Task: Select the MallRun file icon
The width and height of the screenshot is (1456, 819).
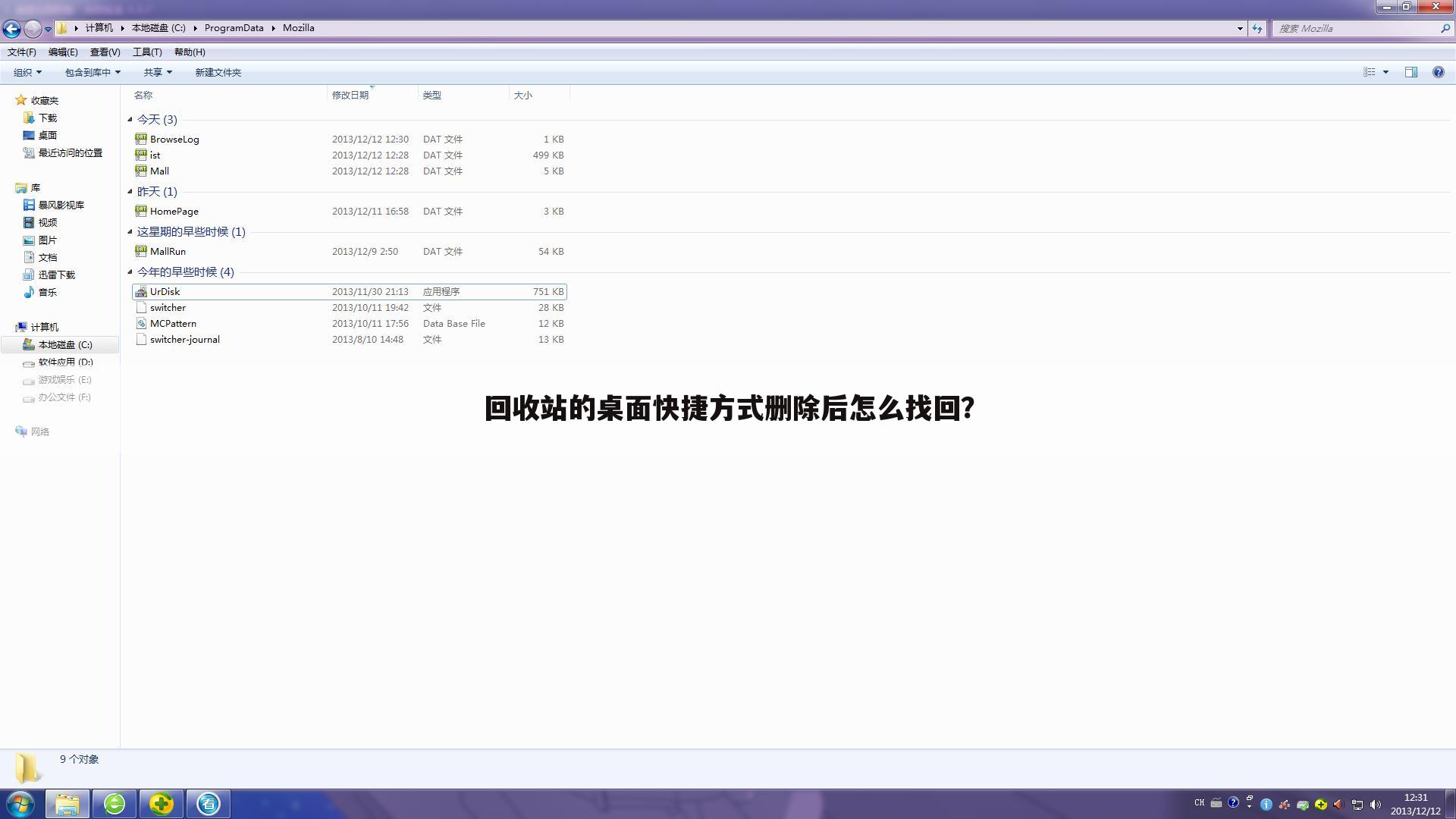Action: 141,251
